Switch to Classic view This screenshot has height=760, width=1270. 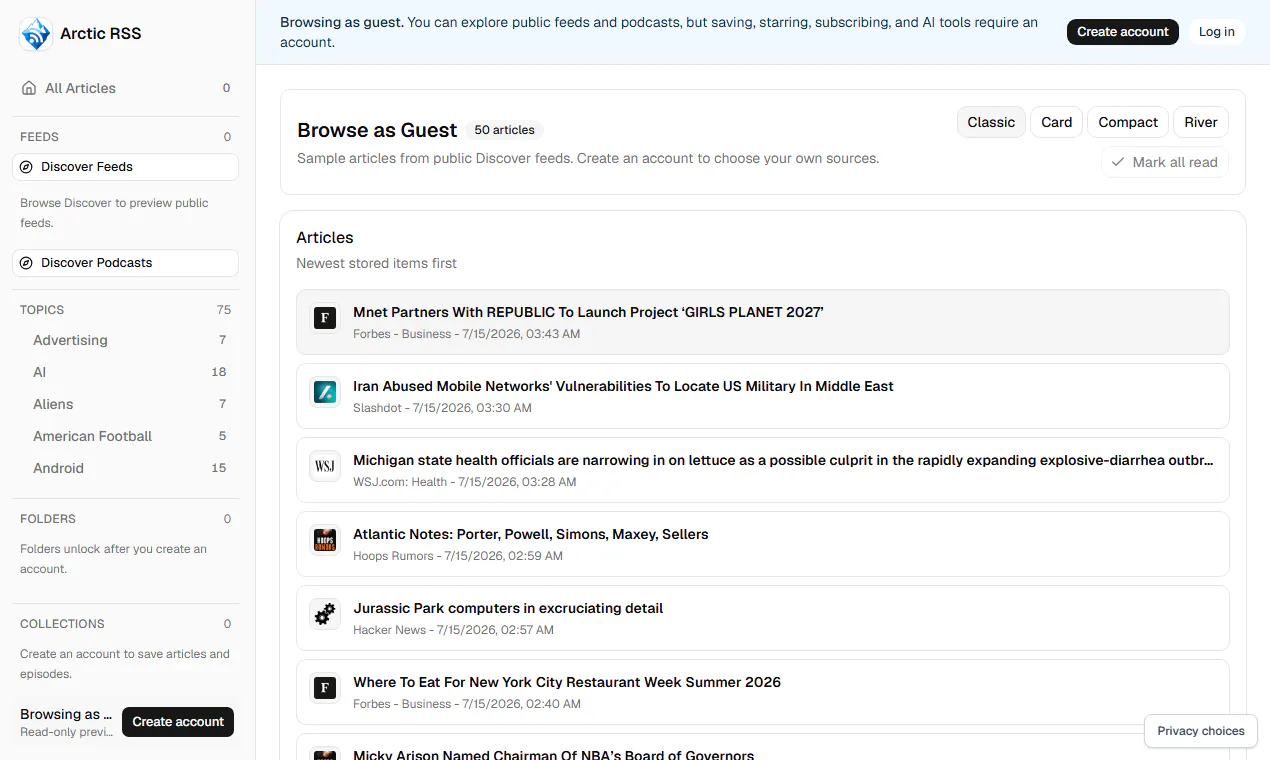(991, 122)
